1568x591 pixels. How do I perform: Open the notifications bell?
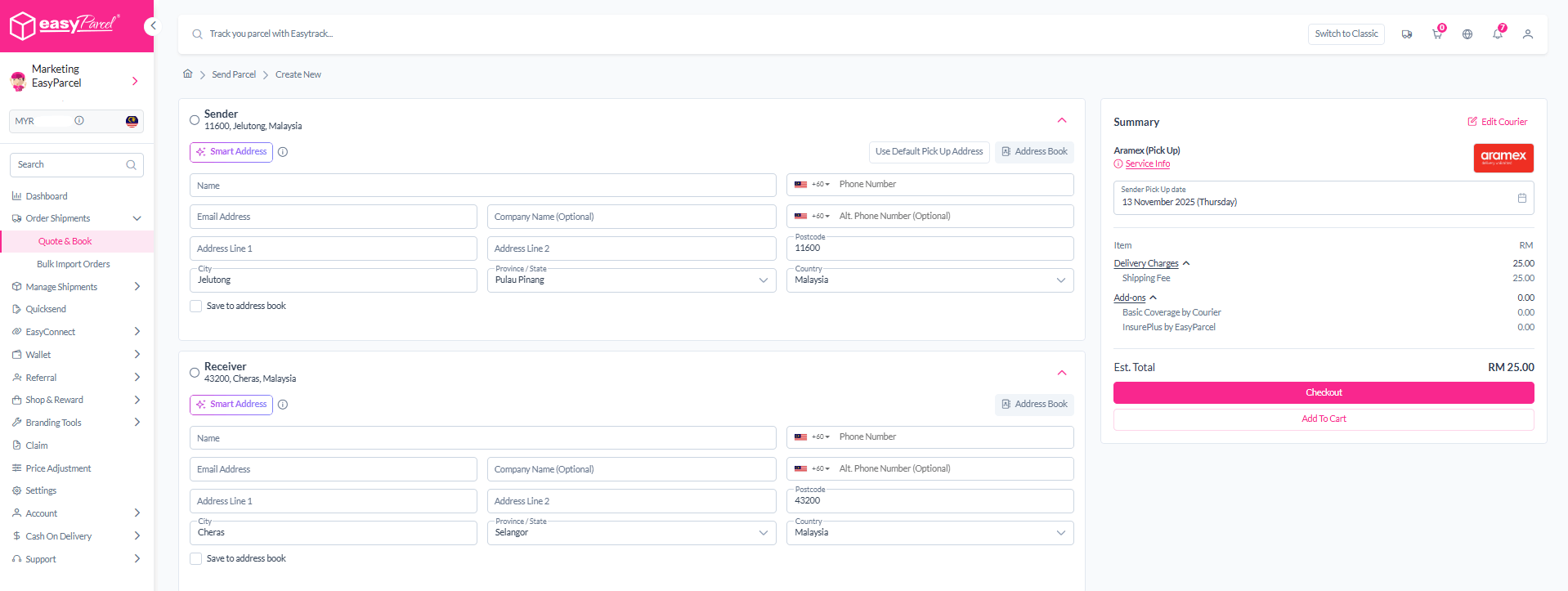coord(1497,34)
